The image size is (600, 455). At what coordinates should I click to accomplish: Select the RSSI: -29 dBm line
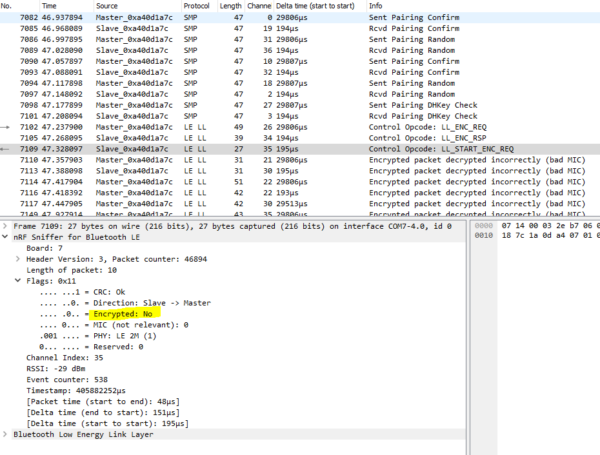tap(58, 368)
